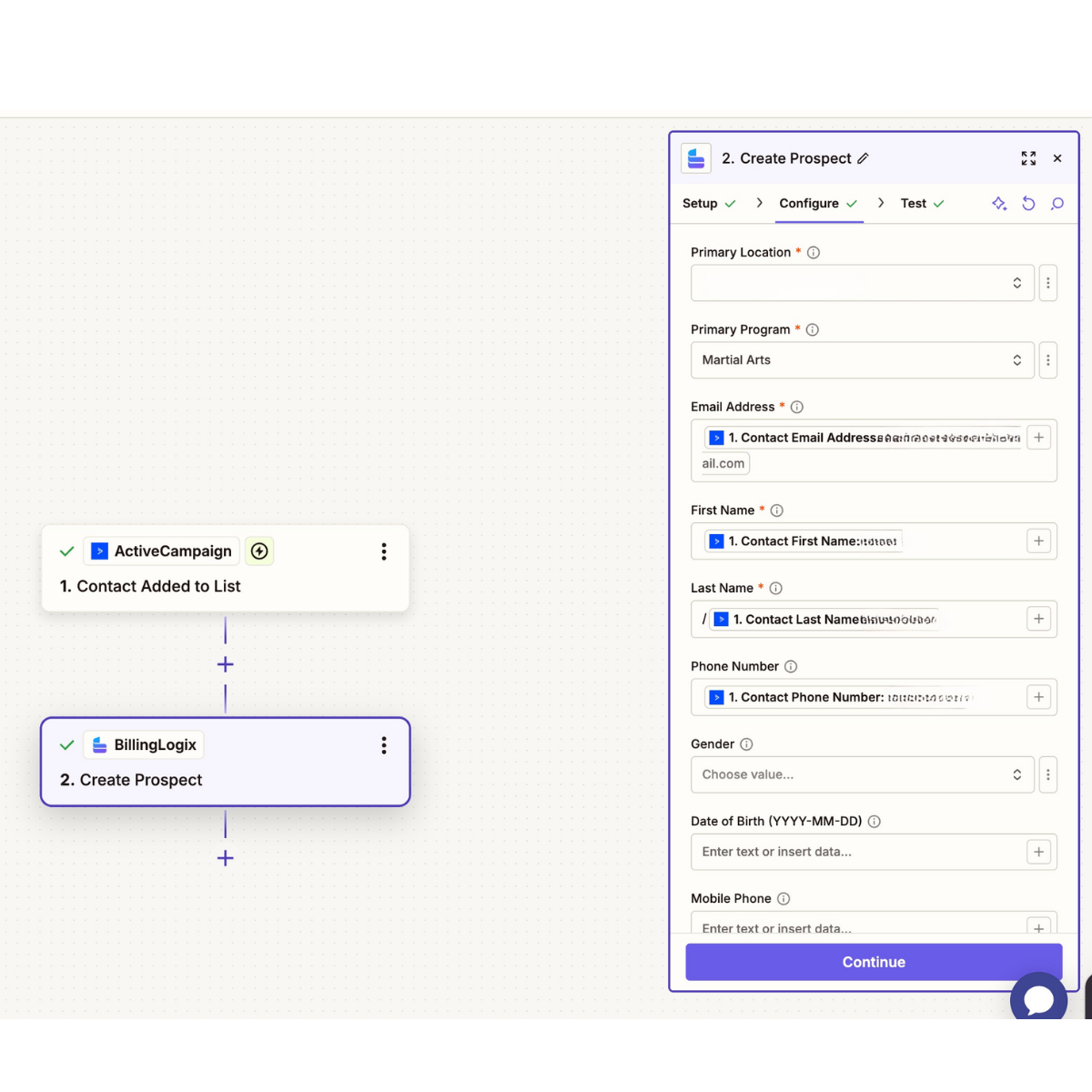Open the AI assistant sparkle icon
1092x1092 pixels.
[999, 203]
